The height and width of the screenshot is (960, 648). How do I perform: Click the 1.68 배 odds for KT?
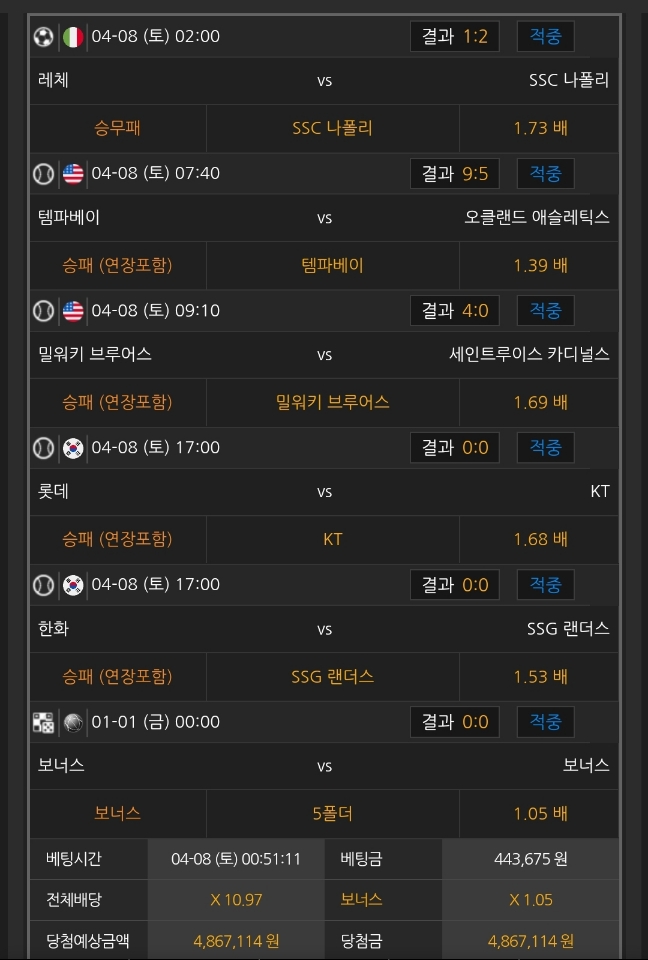point(540,539)
